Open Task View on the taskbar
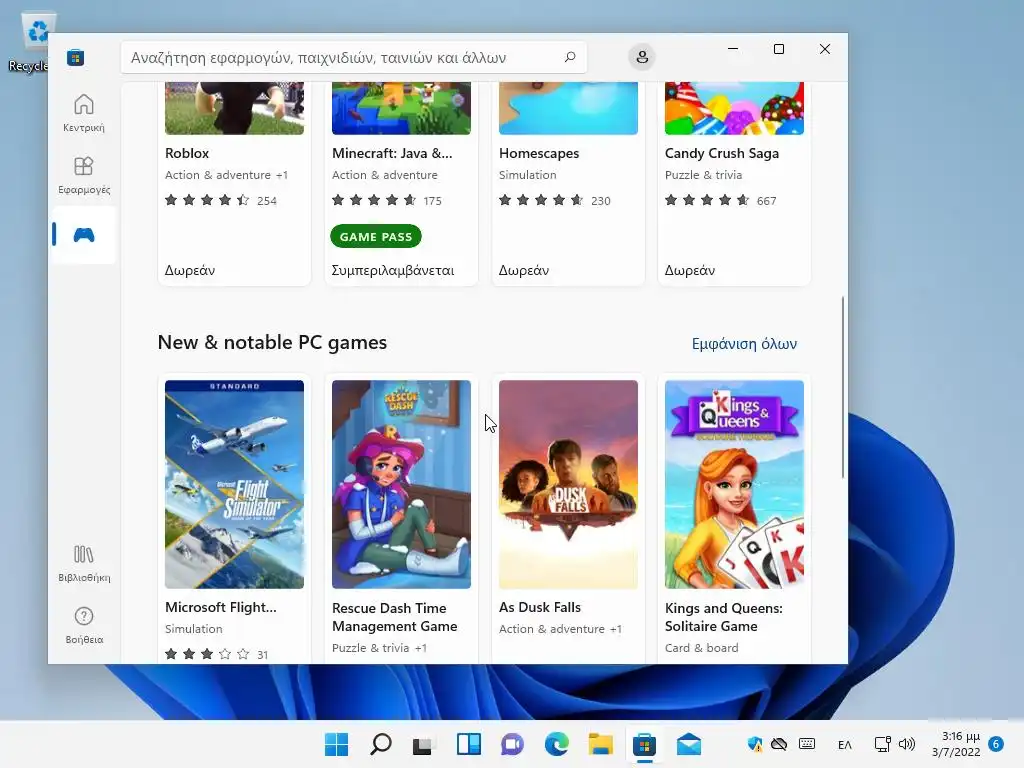Viewport: 1024px width, 768px height. point(423,744)
